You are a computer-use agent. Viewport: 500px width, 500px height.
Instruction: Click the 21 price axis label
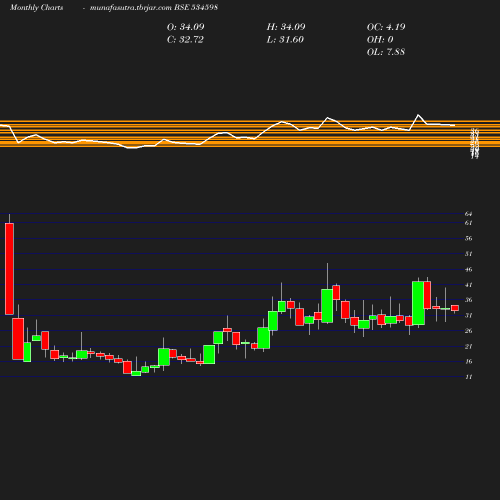point(468,346)
